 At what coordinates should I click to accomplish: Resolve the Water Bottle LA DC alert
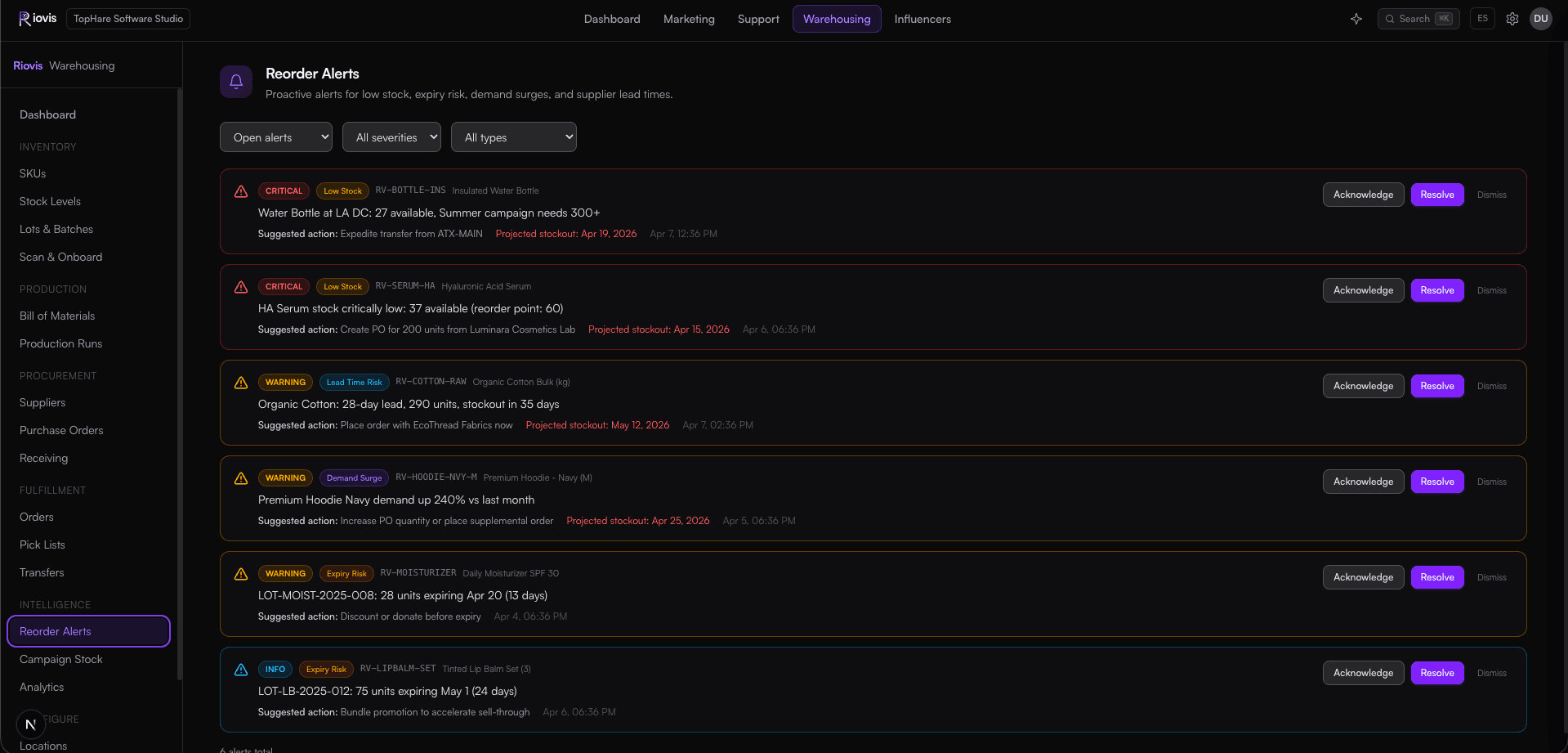click(x=1437, y=195)
